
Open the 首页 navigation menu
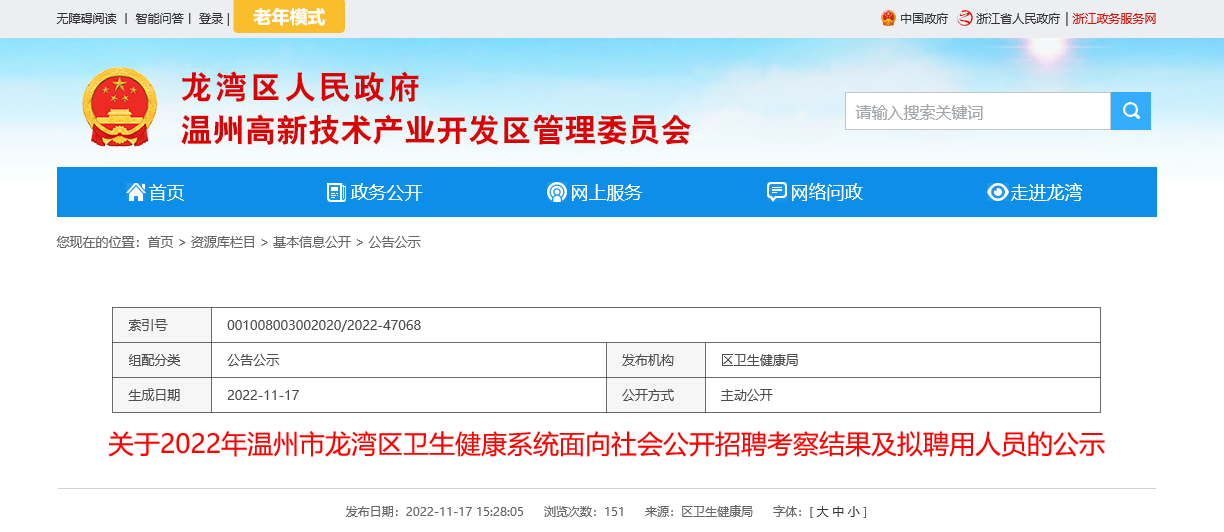[x=156, y=192]
